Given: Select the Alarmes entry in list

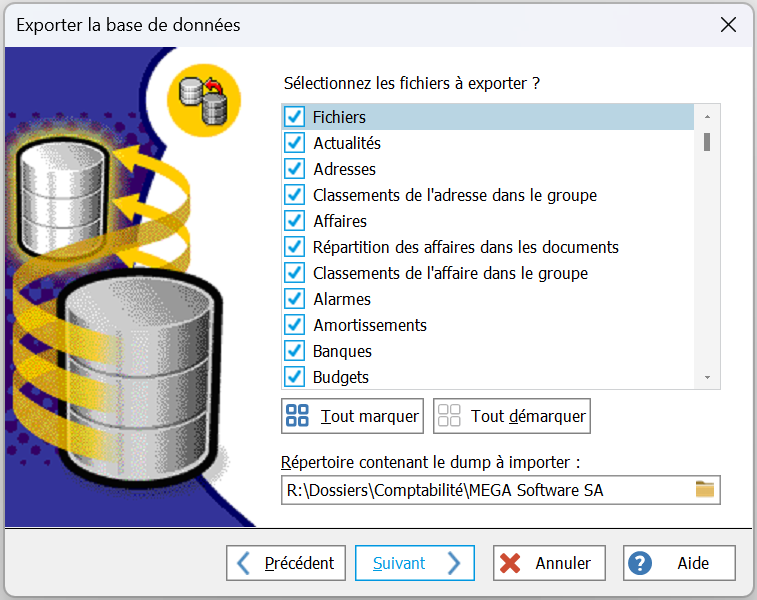Looking at the screenshot, I should tap(342, 299).
